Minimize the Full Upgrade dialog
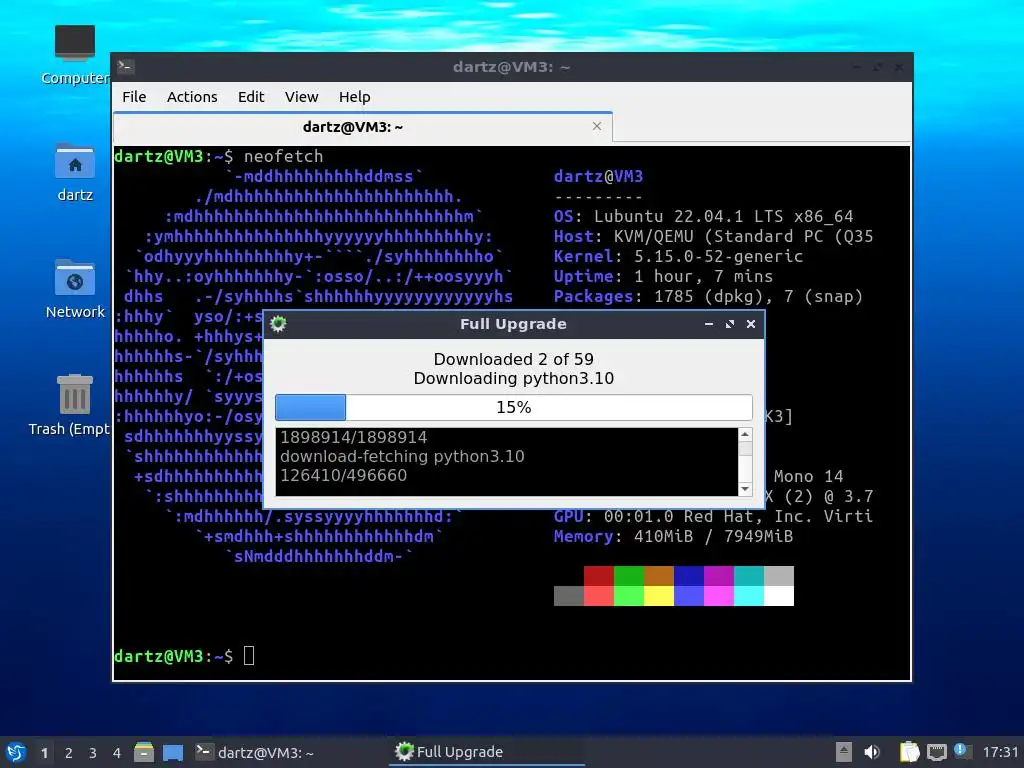 click(x=709, y=324)
